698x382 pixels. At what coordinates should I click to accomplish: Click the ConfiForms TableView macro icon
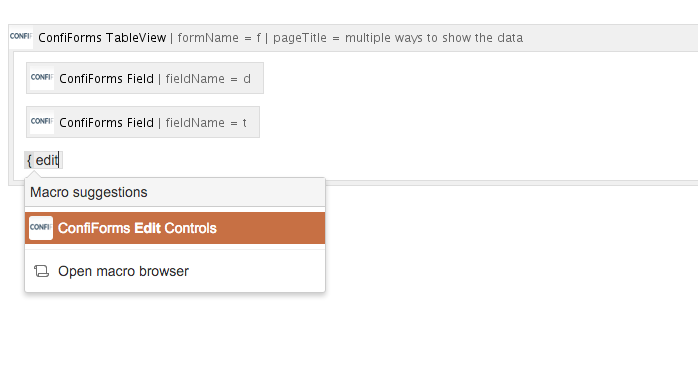(x=21, y=37)
